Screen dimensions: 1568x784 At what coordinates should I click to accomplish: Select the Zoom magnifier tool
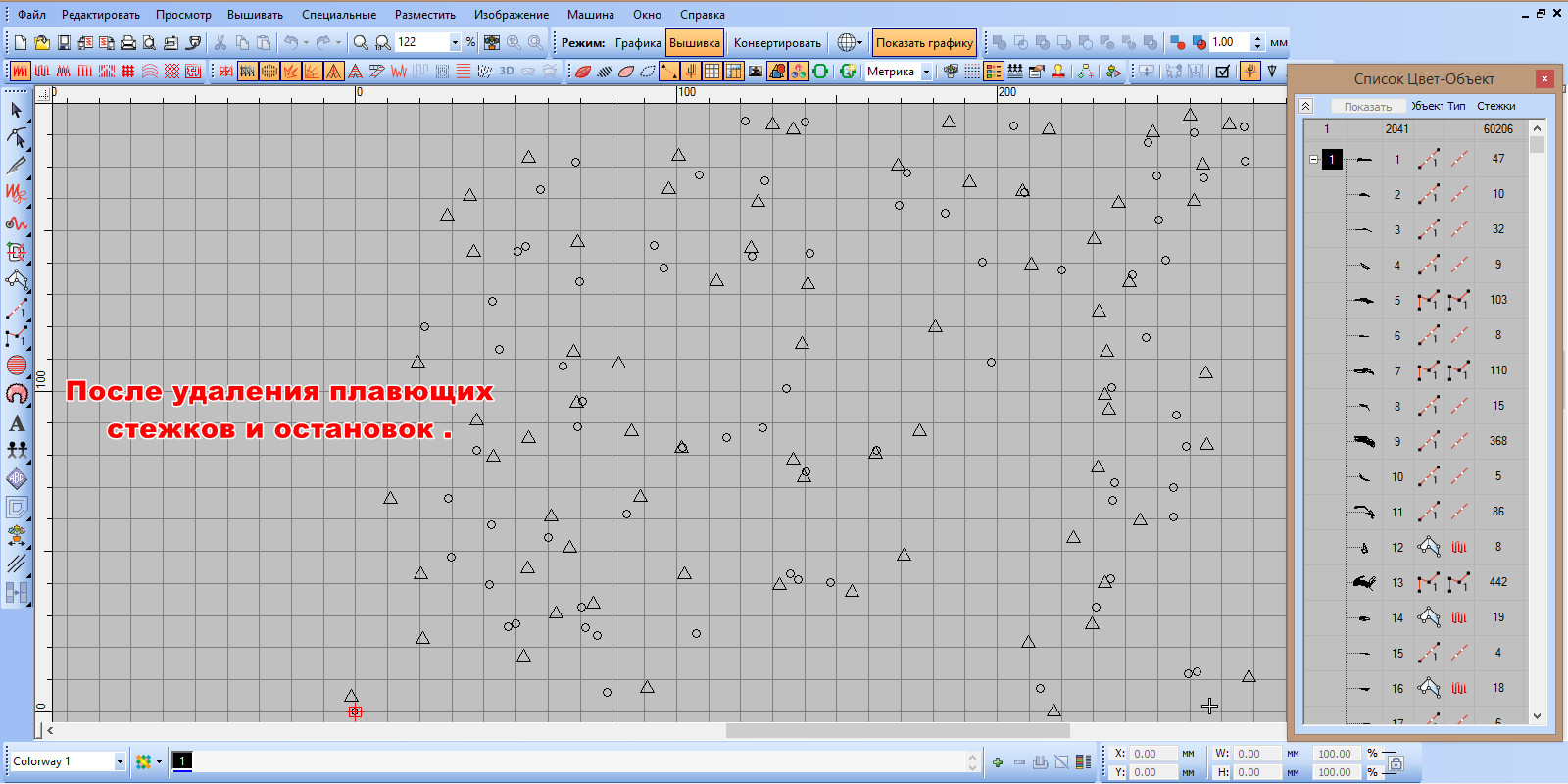361,42
